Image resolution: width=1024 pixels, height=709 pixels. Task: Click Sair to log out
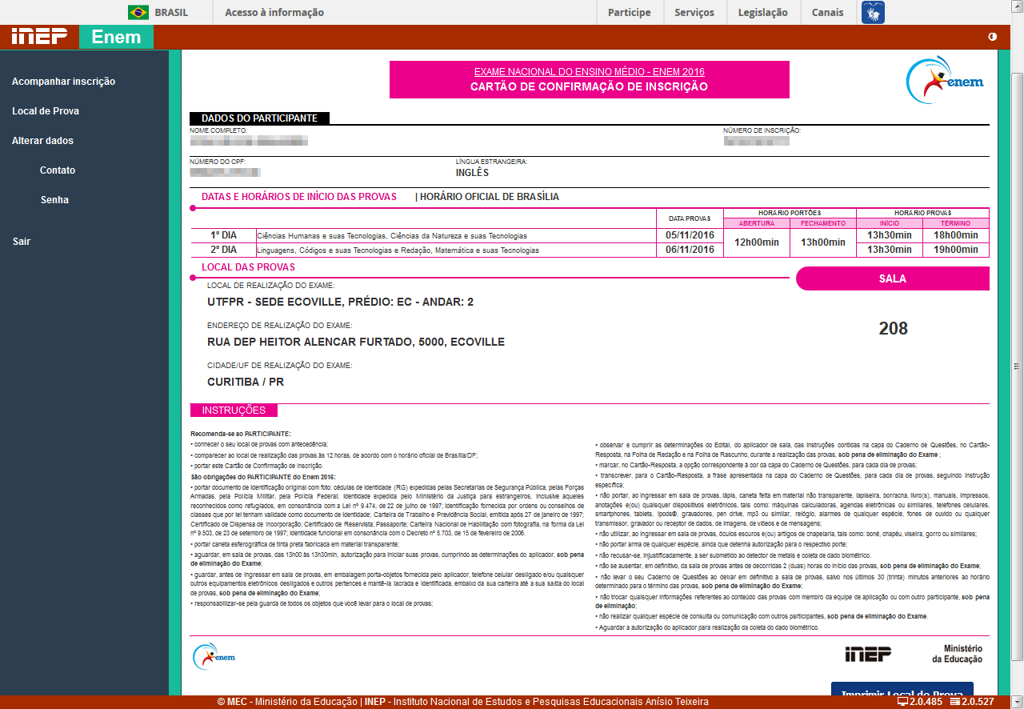pyautogui.click(x=21, y=241)
